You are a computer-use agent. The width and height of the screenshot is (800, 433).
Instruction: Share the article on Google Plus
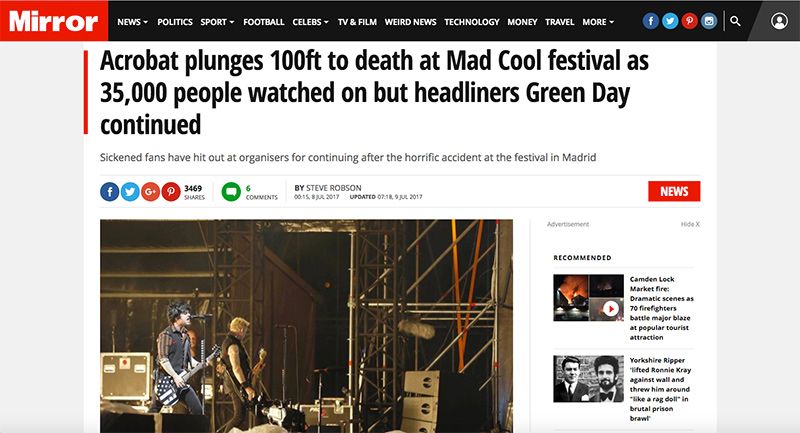[151, 192]
